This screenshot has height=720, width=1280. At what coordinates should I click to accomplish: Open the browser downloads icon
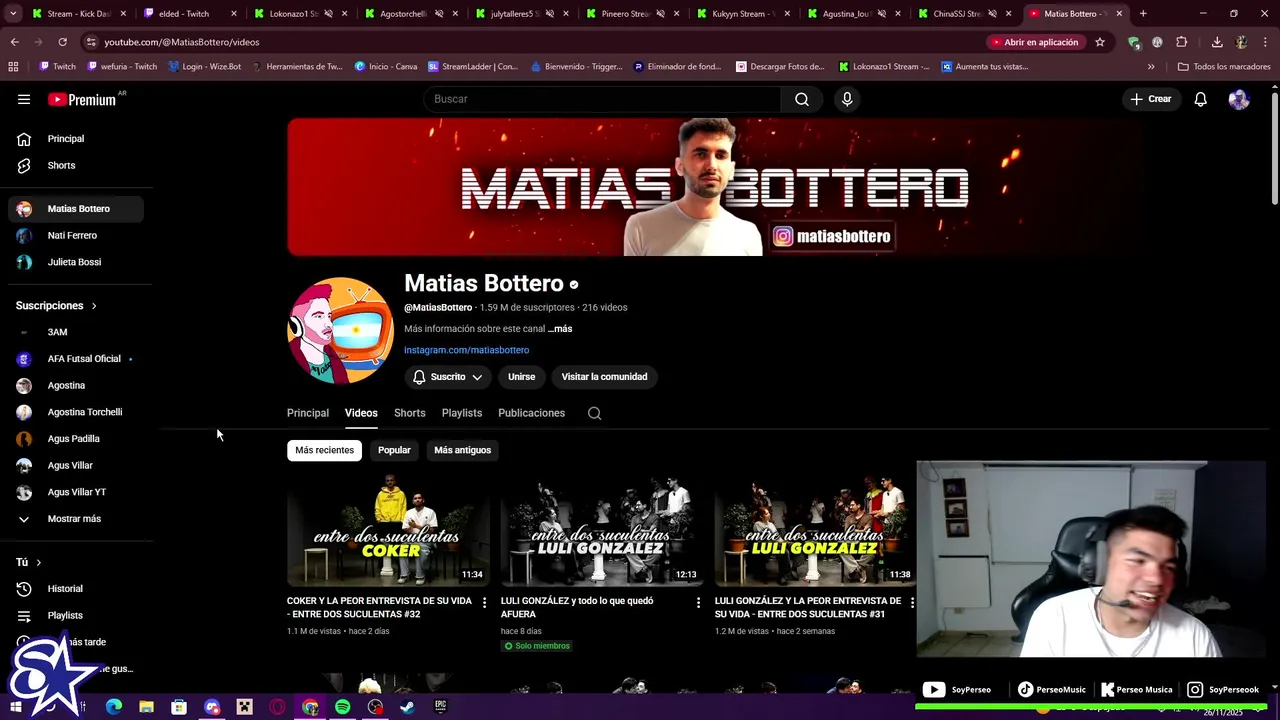[1217, 42]
